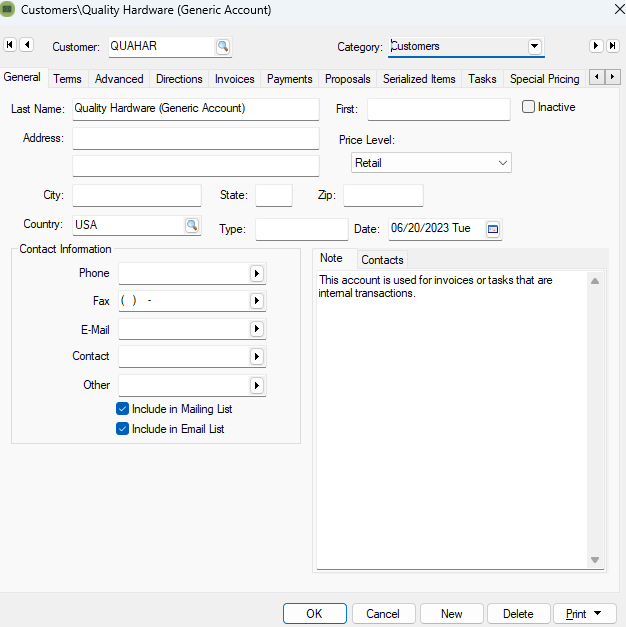Click the State field
This screenshot has height=627, width=626.
tap(274, 195)
